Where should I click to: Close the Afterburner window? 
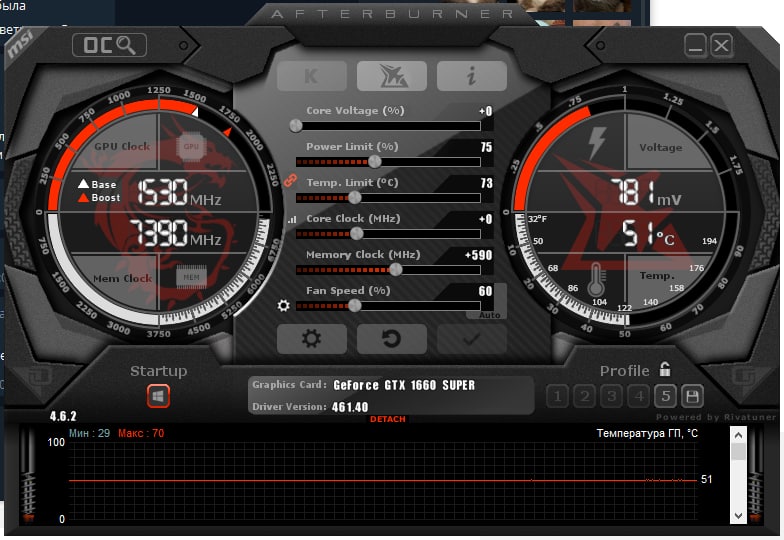722,46
